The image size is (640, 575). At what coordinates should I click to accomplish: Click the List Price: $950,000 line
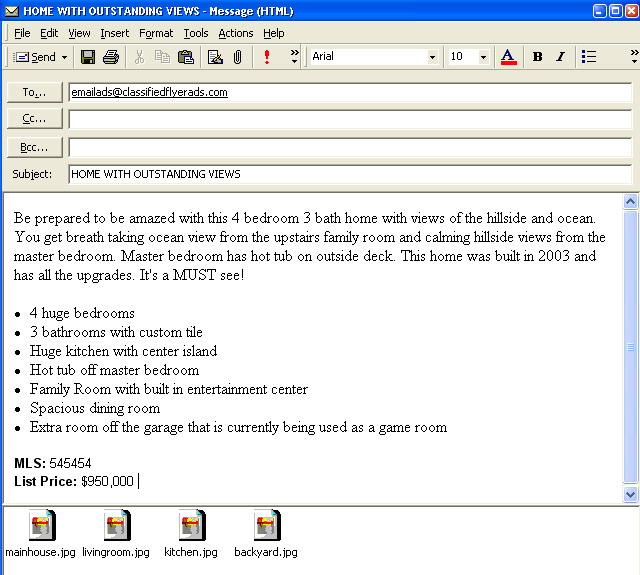(x=74, y=482)
